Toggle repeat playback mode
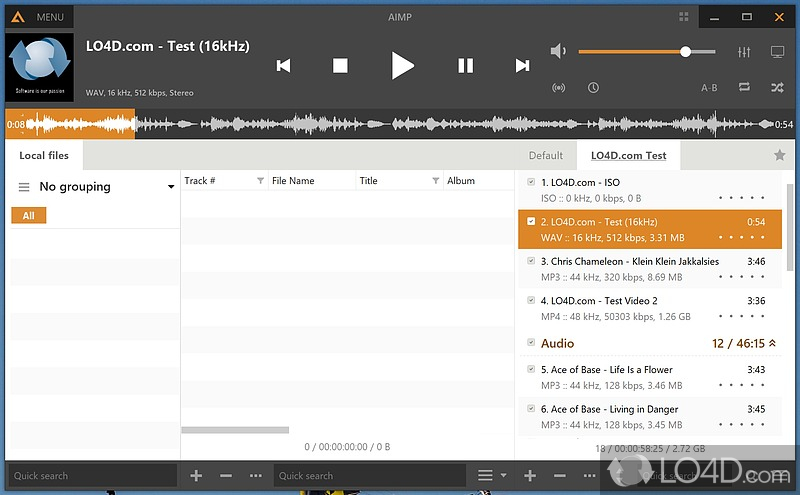This screenshot has height=495, width=800. tap(744, 87)
